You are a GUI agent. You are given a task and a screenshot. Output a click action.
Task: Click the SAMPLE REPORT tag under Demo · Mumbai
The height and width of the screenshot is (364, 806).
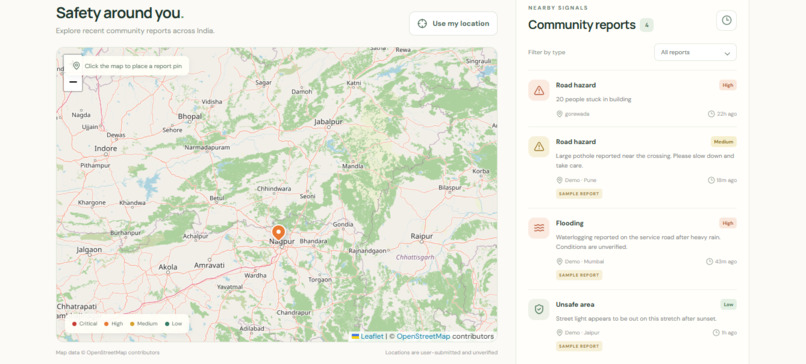pyautogui.click(x=579, y=275)
